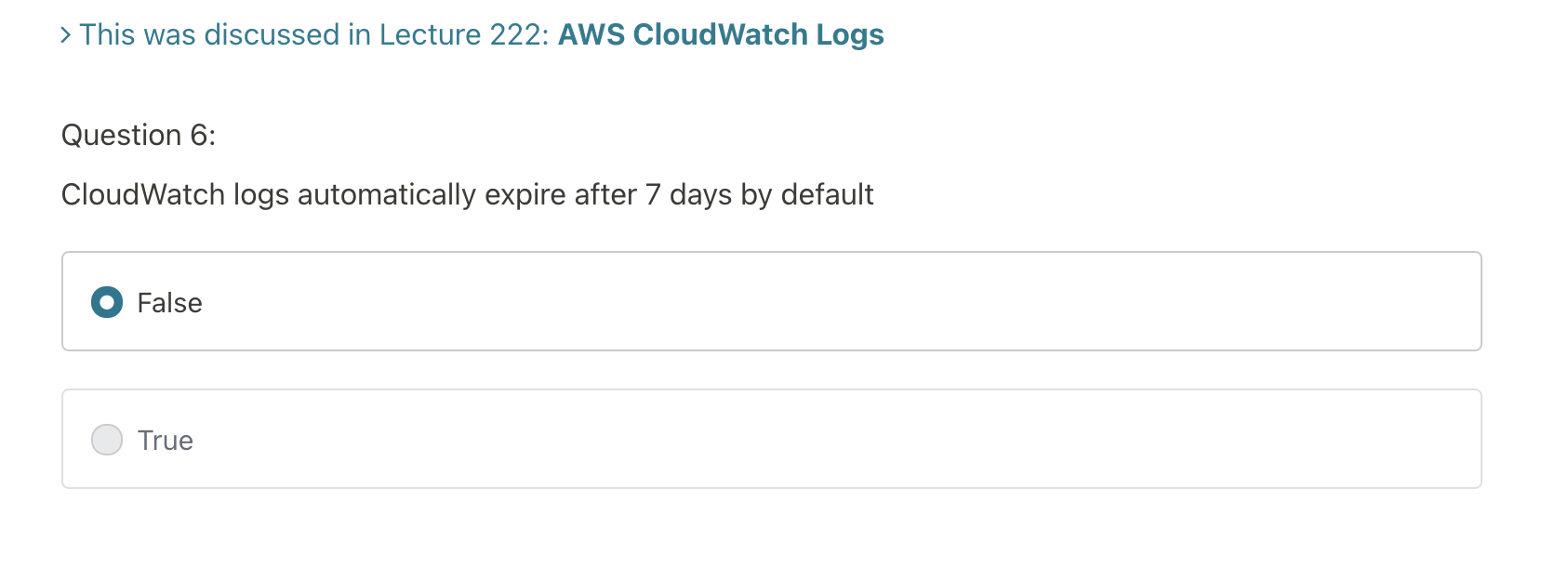Viewport: 1568px width, 567px height.
Task: Click the 'False' answer label
Action: click(x=169, y=303)
